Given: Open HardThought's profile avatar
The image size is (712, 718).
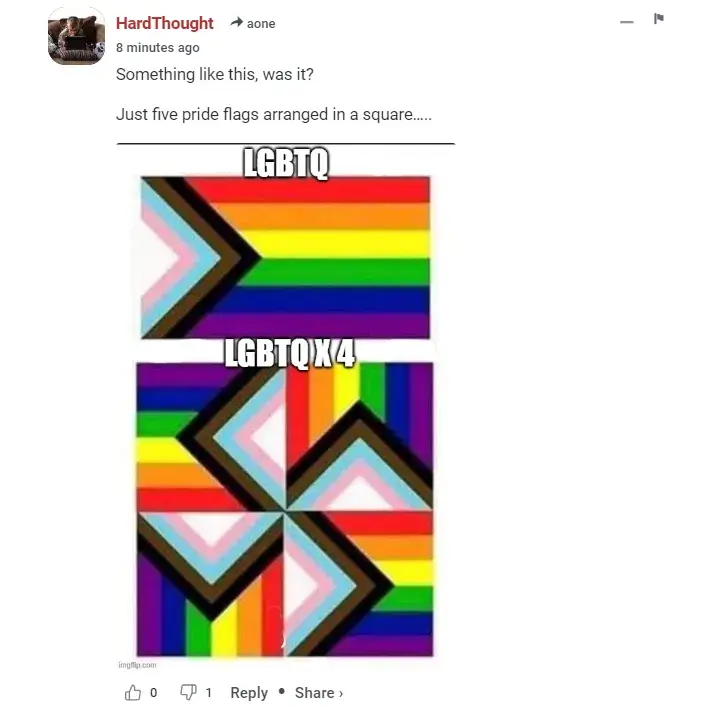Looking at the screenshot, I should (x=76, y=36).
